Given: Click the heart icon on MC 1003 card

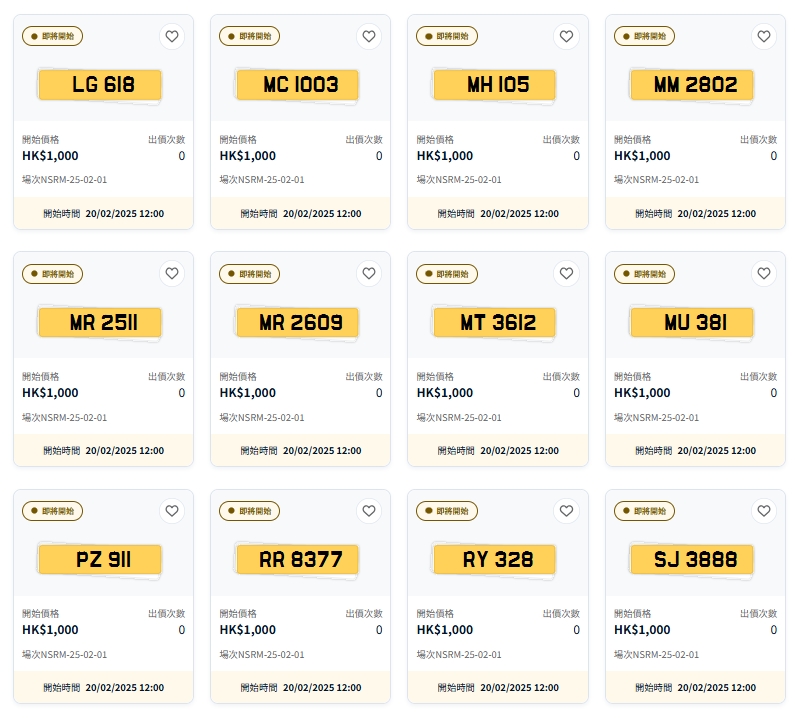Looking at the screenshot, I should click(369, 36).
